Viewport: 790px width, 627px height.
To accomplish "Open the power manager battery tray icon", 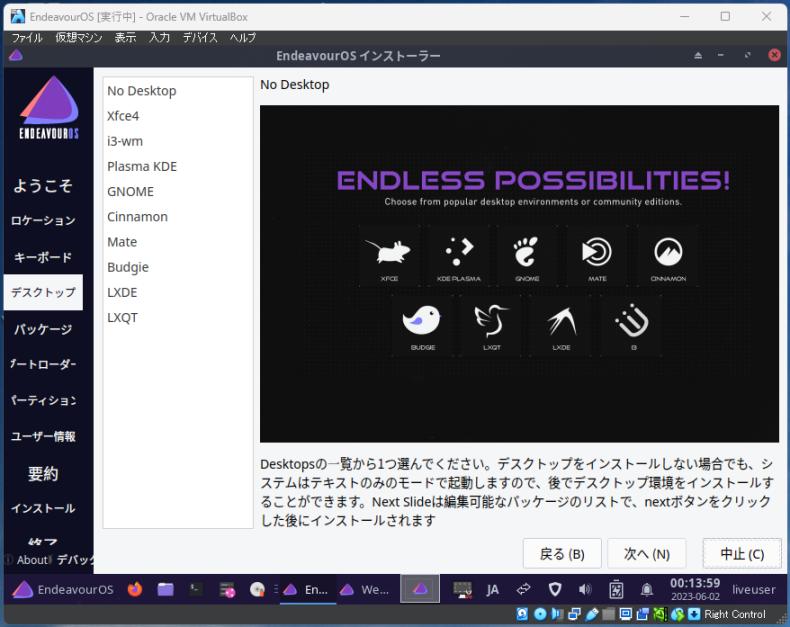I will (616, 589).
